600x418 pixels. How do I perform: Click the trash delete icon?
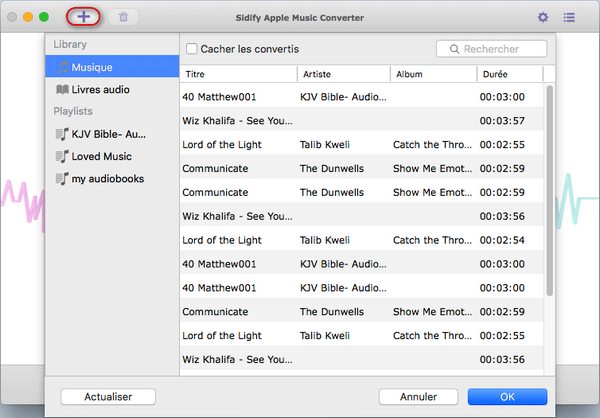coord(123,17)
